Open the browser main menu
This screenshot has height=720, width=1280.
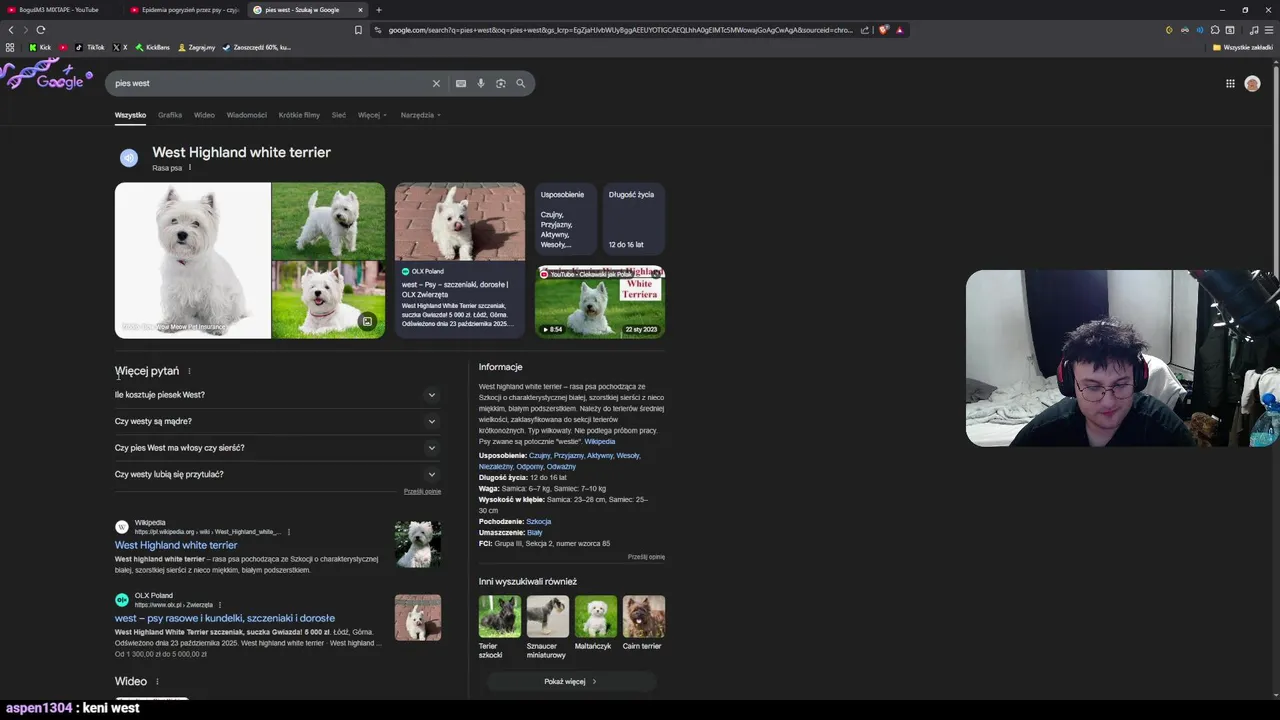click(1269, 30)
